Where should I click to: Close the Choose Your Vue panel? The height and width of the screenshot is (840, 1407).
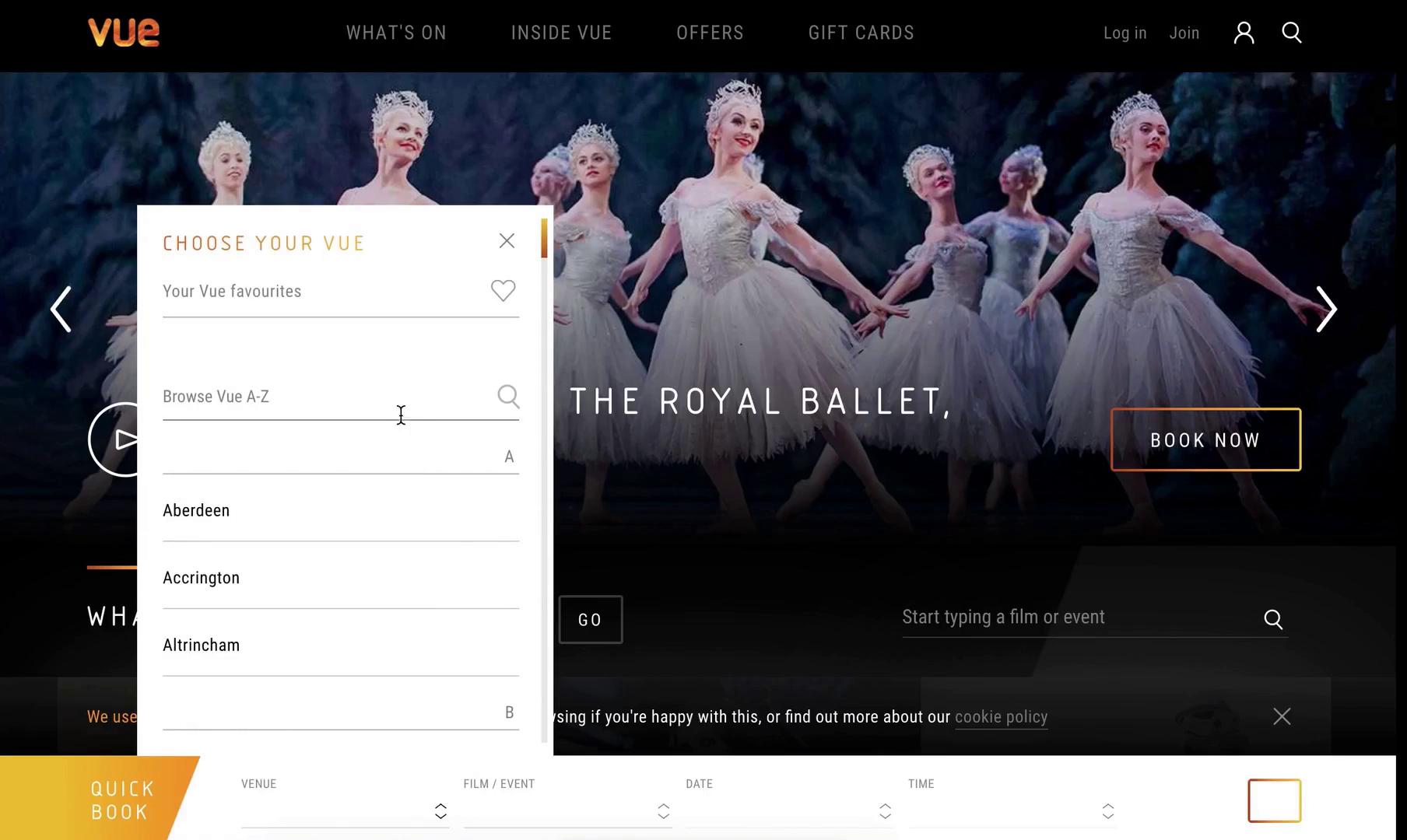pyautogui.click(x=507, y=241)
